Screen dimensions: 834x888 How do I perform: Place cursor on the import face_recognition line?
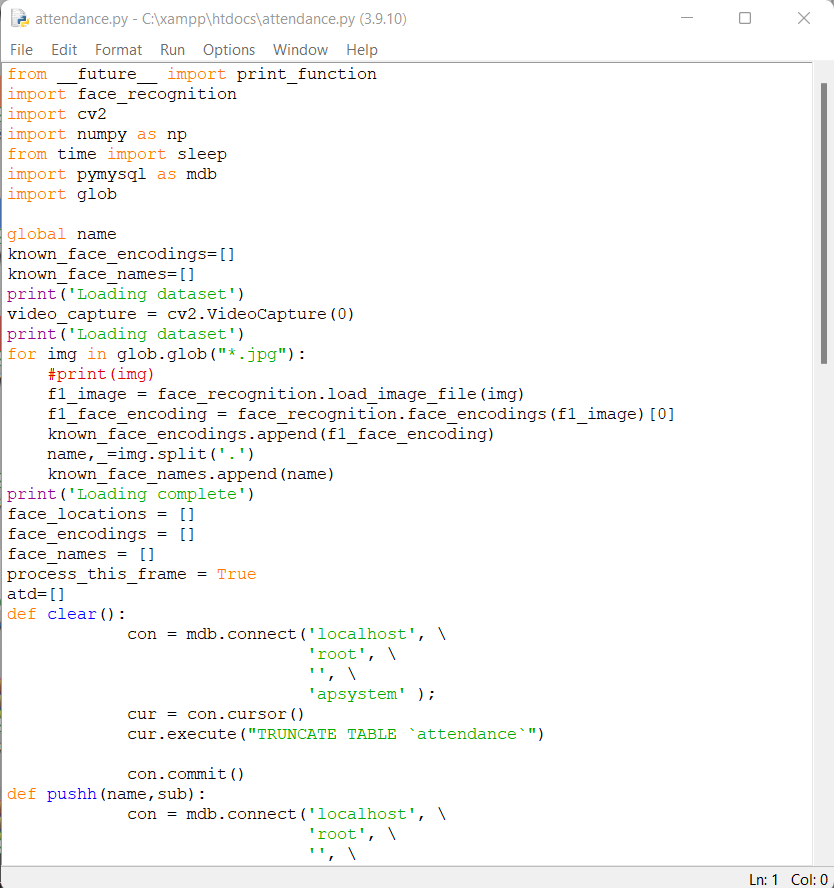120,93
